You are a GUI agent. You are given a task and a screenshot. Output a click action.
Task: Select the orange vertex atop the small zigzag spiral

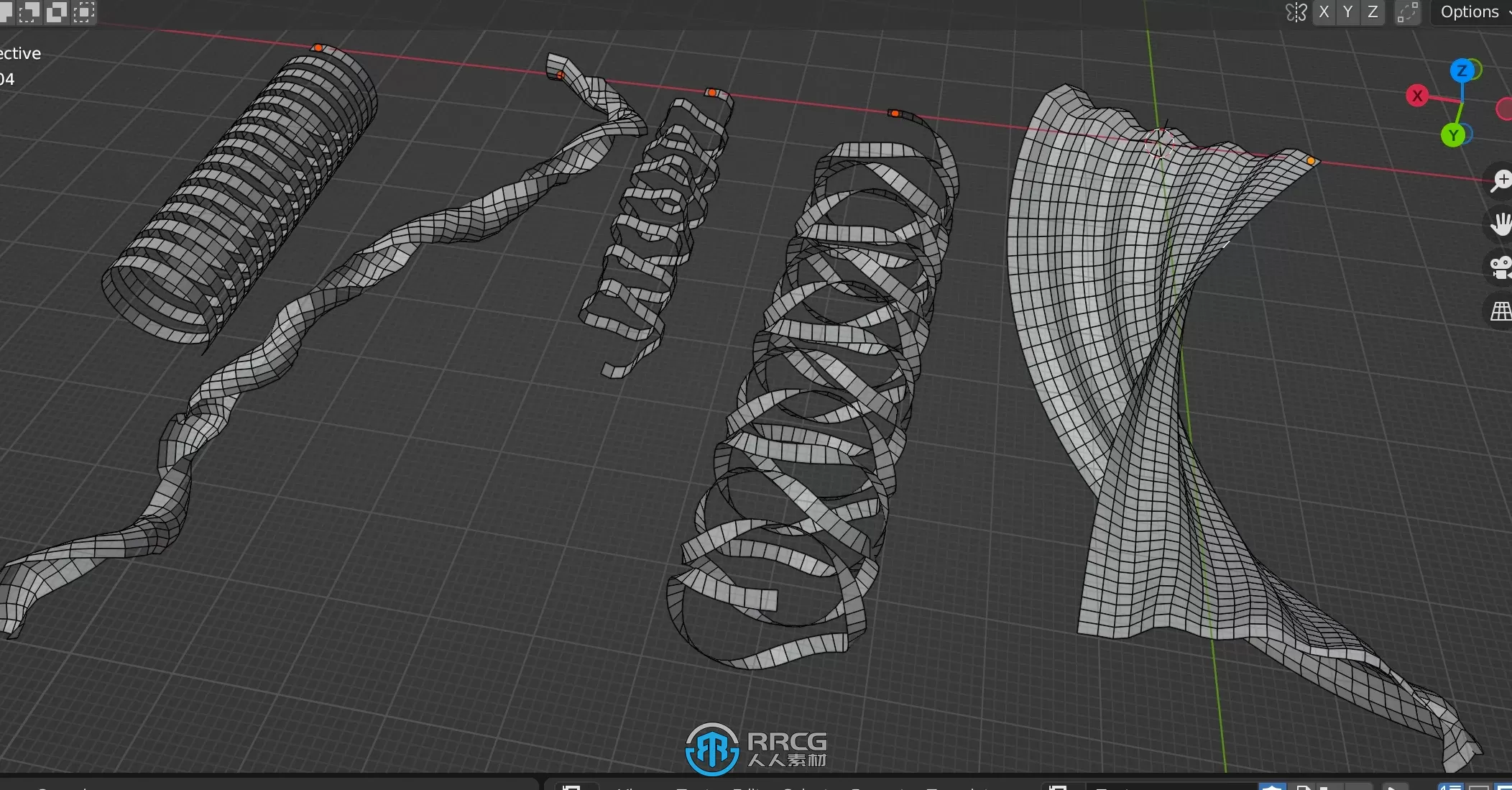(x=711, y=93)
